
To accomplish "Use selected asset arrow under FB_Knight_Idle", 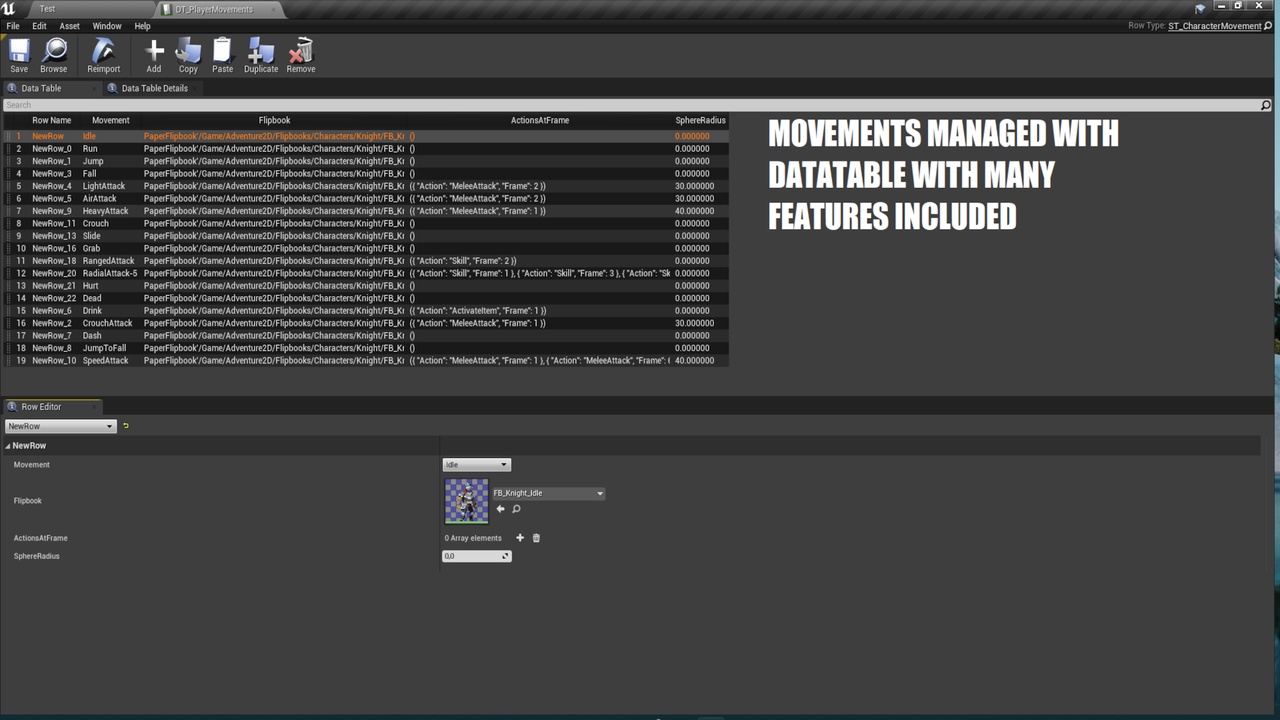I will coord(501,509).
